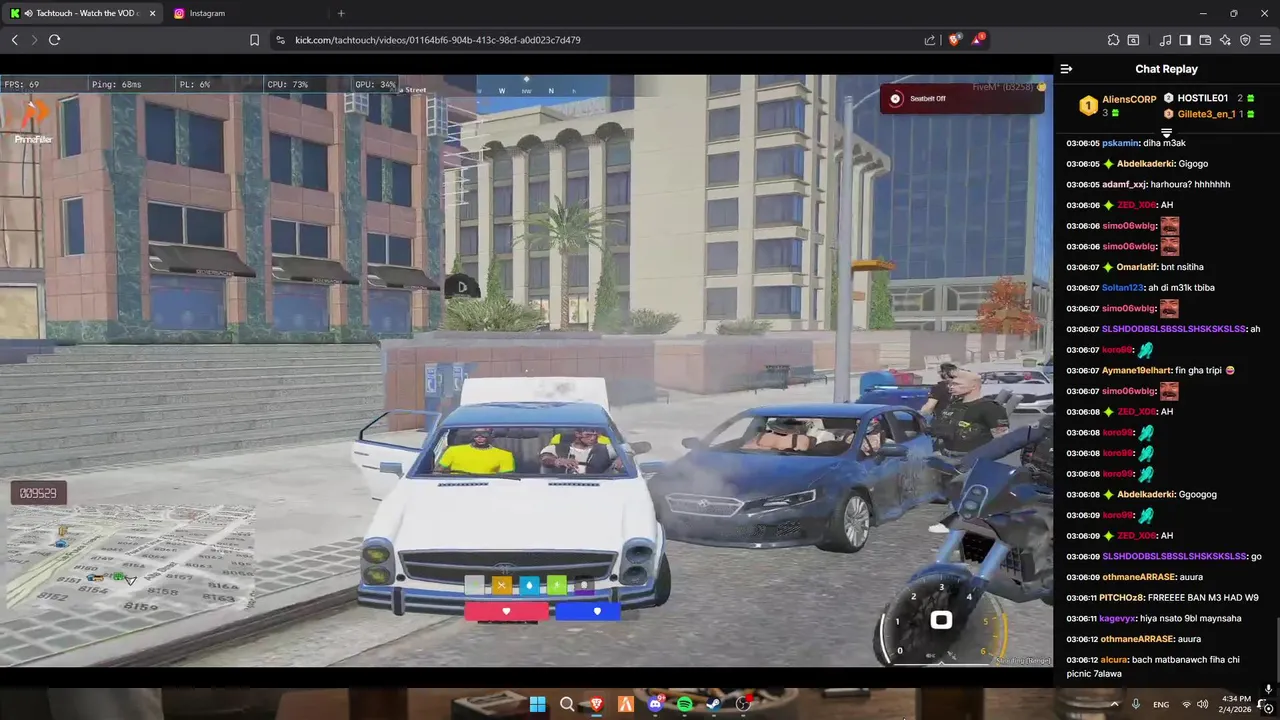Open kagevyx's username in chat

tap(1119, 618)
